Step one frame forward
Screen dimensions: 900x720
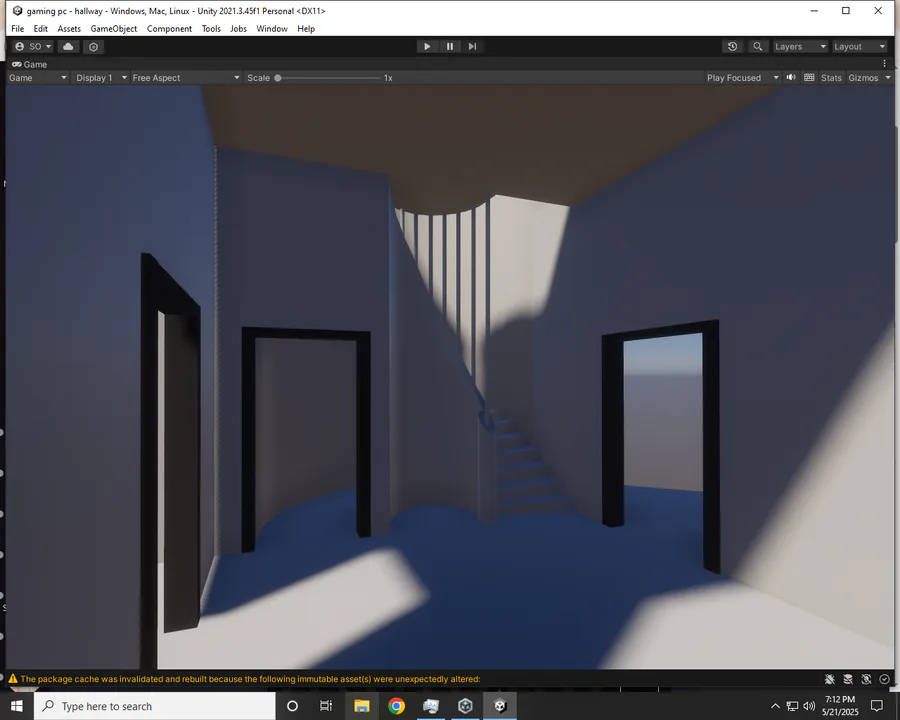pyautogui.click(x=472, y=47)
